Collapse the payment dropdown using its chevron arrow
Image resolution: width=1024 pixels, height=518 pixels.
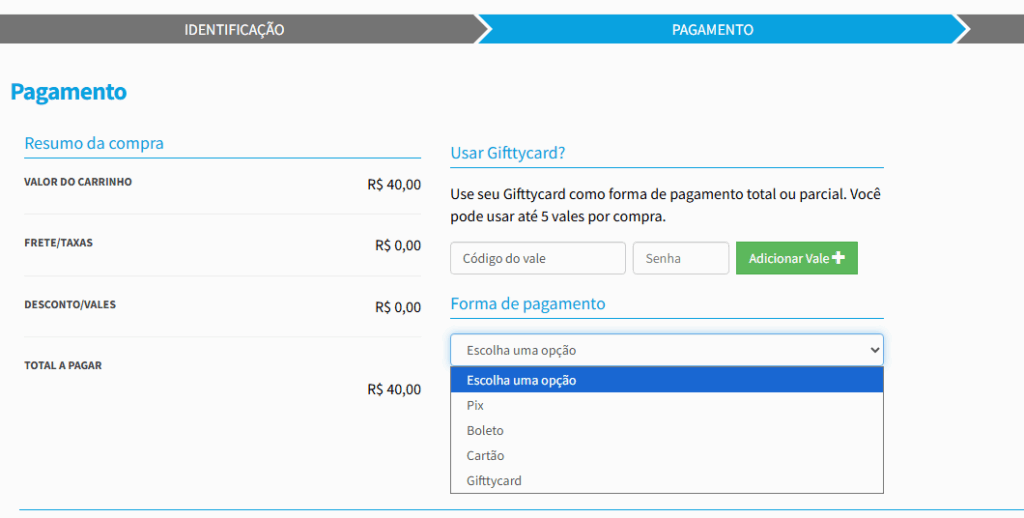point(875,350)
